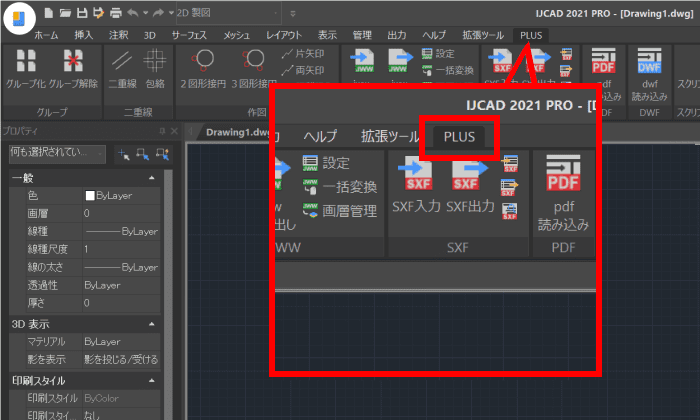Switch to the 注釈 ribbon tab
This screenshot has width=700, height=420.
tap(118, 35)
